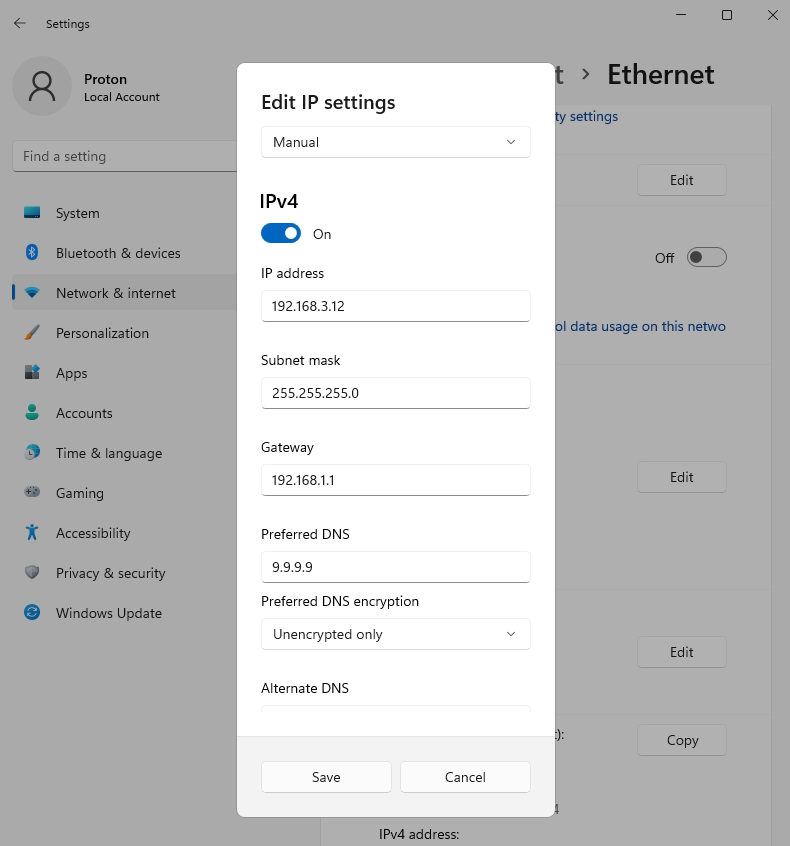Viewport: 790px width, 846px height.
Task: Click the Copy button on Ethernet page
Action: pos(682,740)
